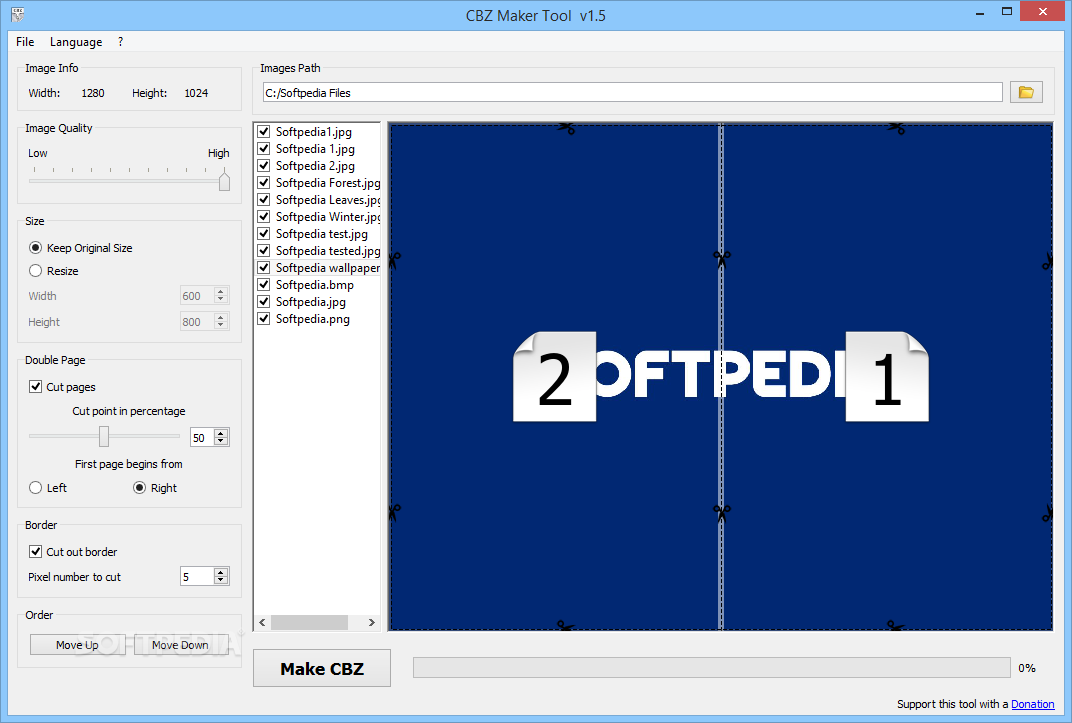Open the File menu
The width and height of the screenshot is (1072, 723).
tap(25, 42)
